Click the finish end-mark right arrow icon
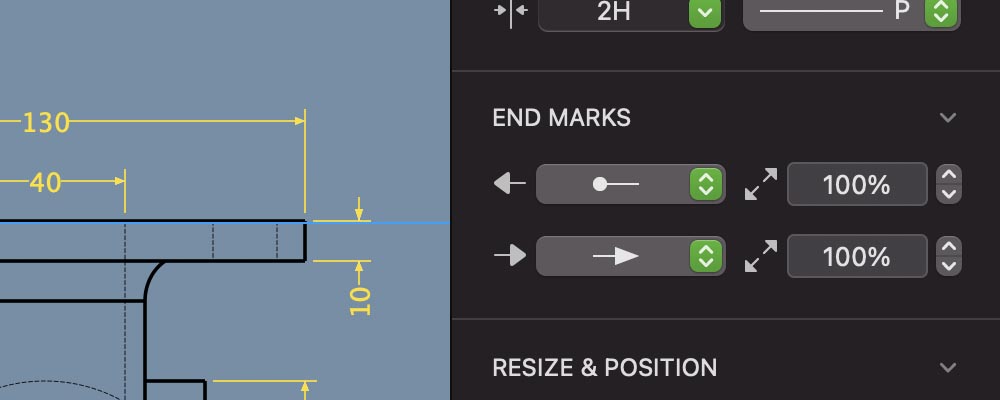The height and width of the screenshot is (400, 1000). pos(510,256)
